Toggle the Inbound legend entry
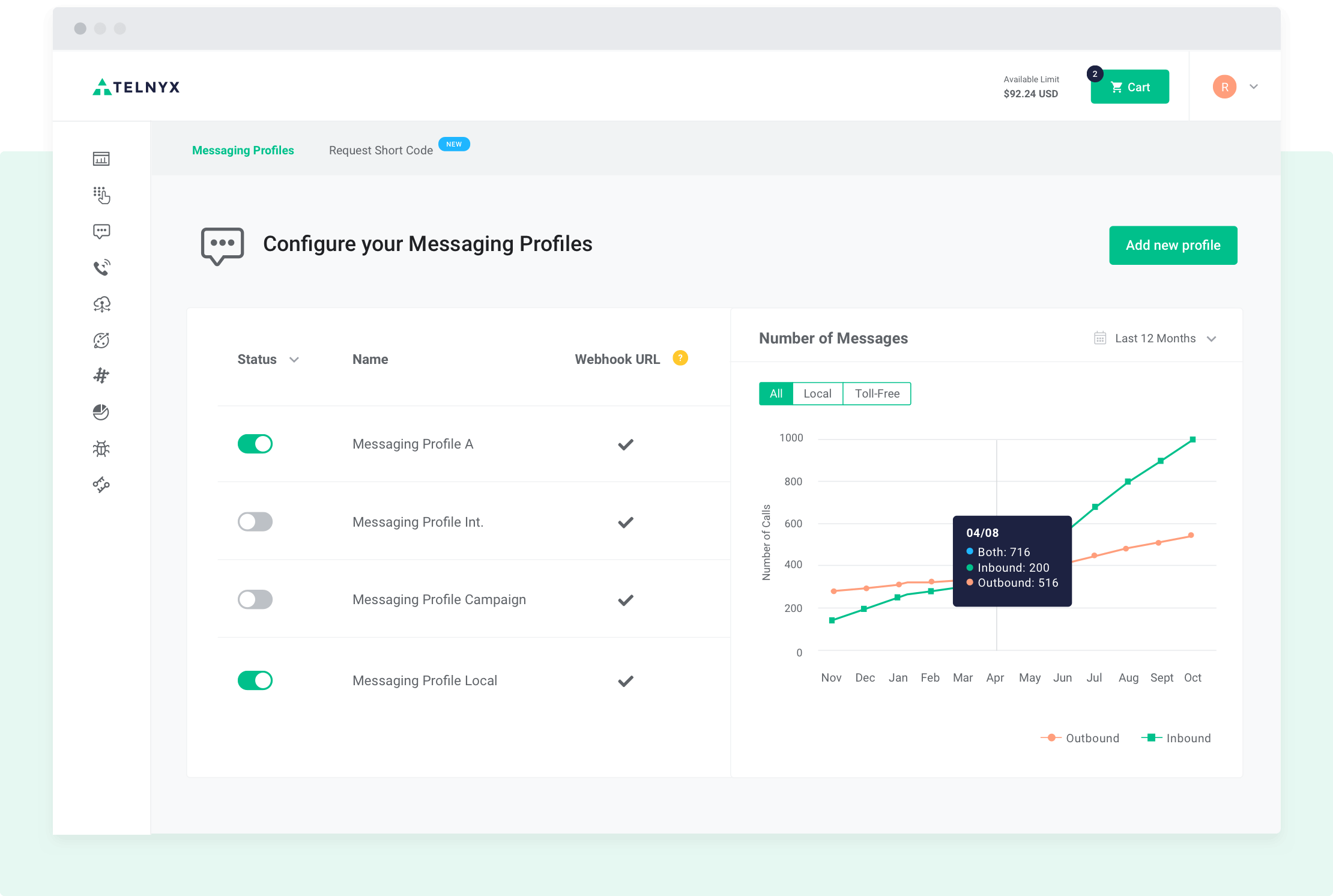Screen dimensions: 1333x896 [x=1176, y=738]
